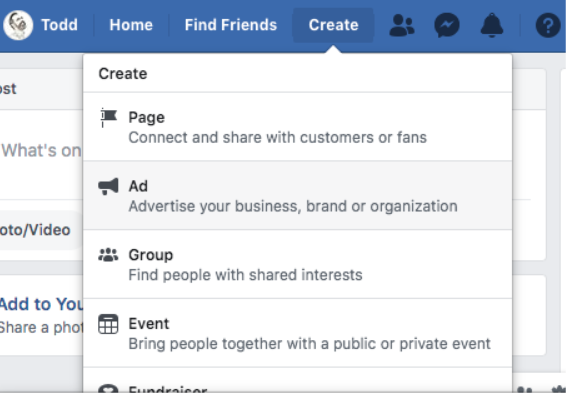Click the Event calendar icon
Image resolution: width=566 pixels, height=393 pixels.
pyautogui.click(x=108, y=324)
